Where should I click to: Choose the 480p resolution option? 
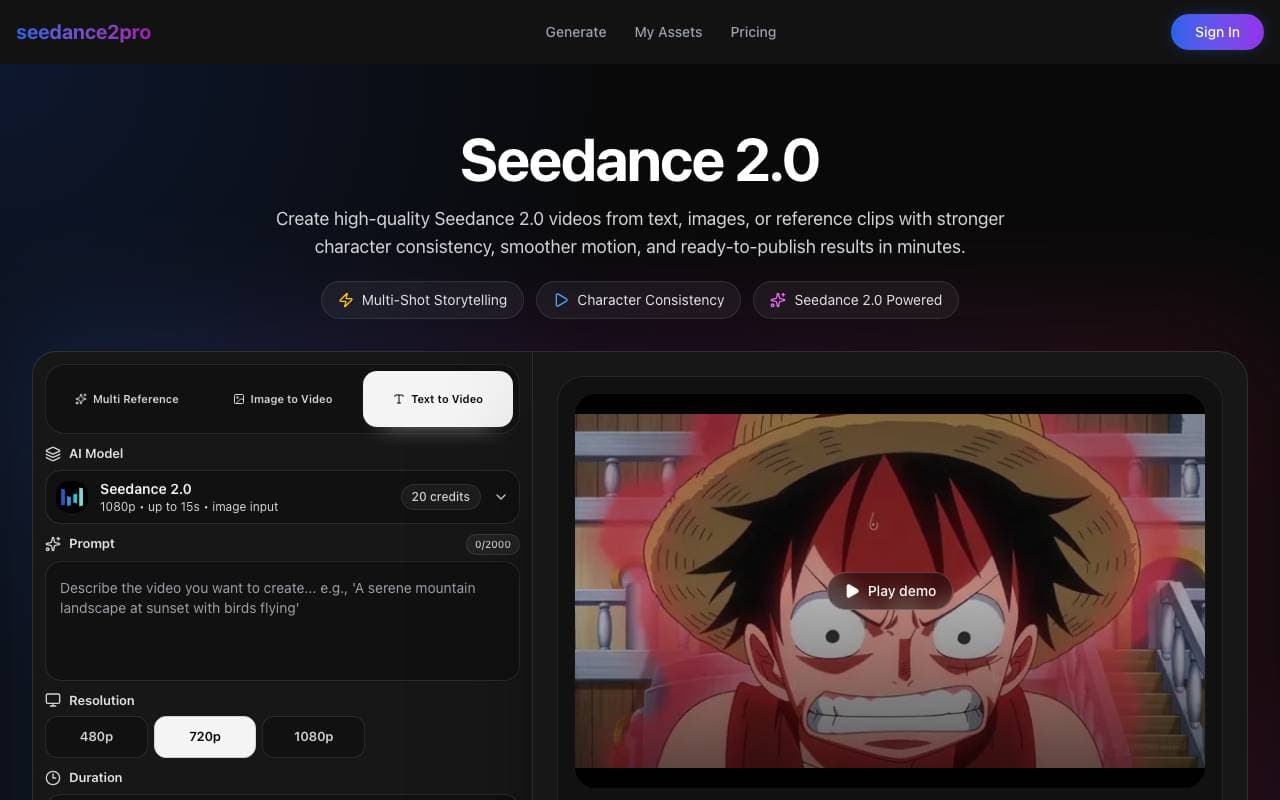(96, 737)
